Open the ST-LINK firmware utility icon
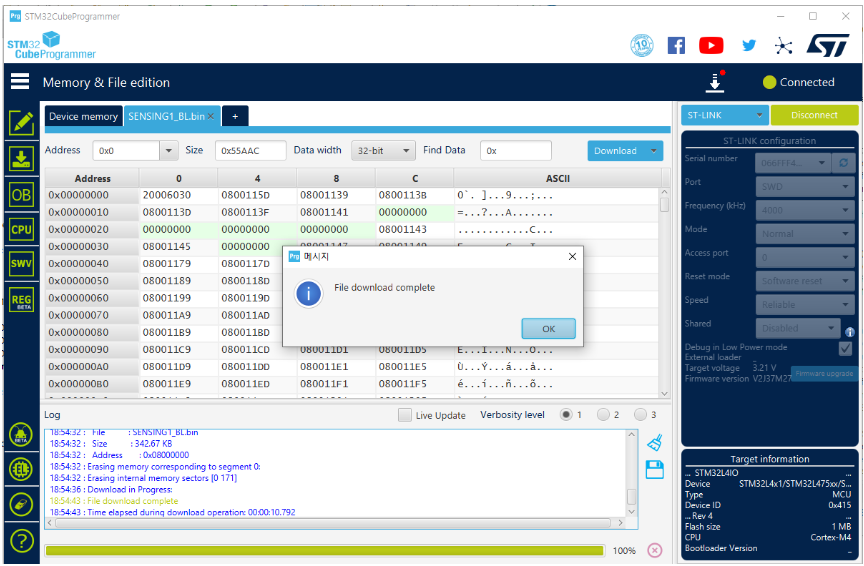This screenshot has width=864, height=566. pyautogui.click(x=21, y=505)
